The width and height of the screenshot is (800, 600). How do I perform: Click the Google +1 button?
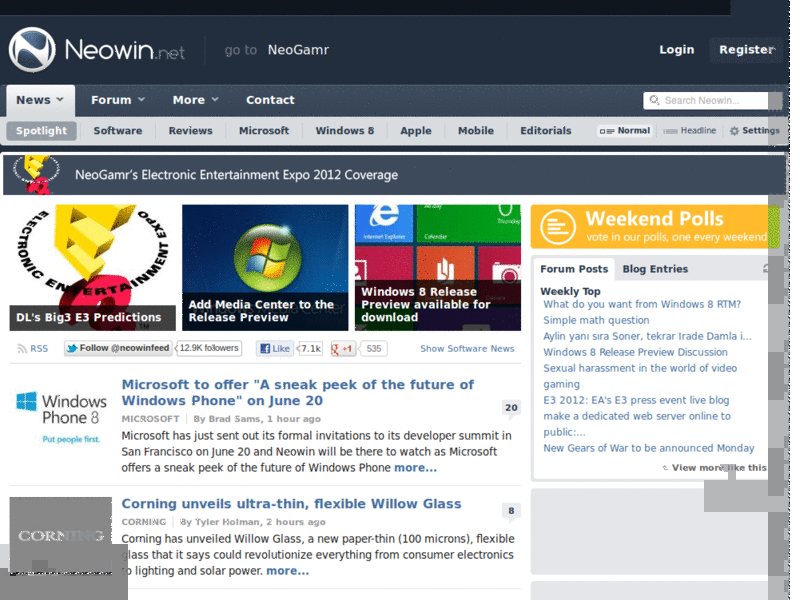click(343, 348)
